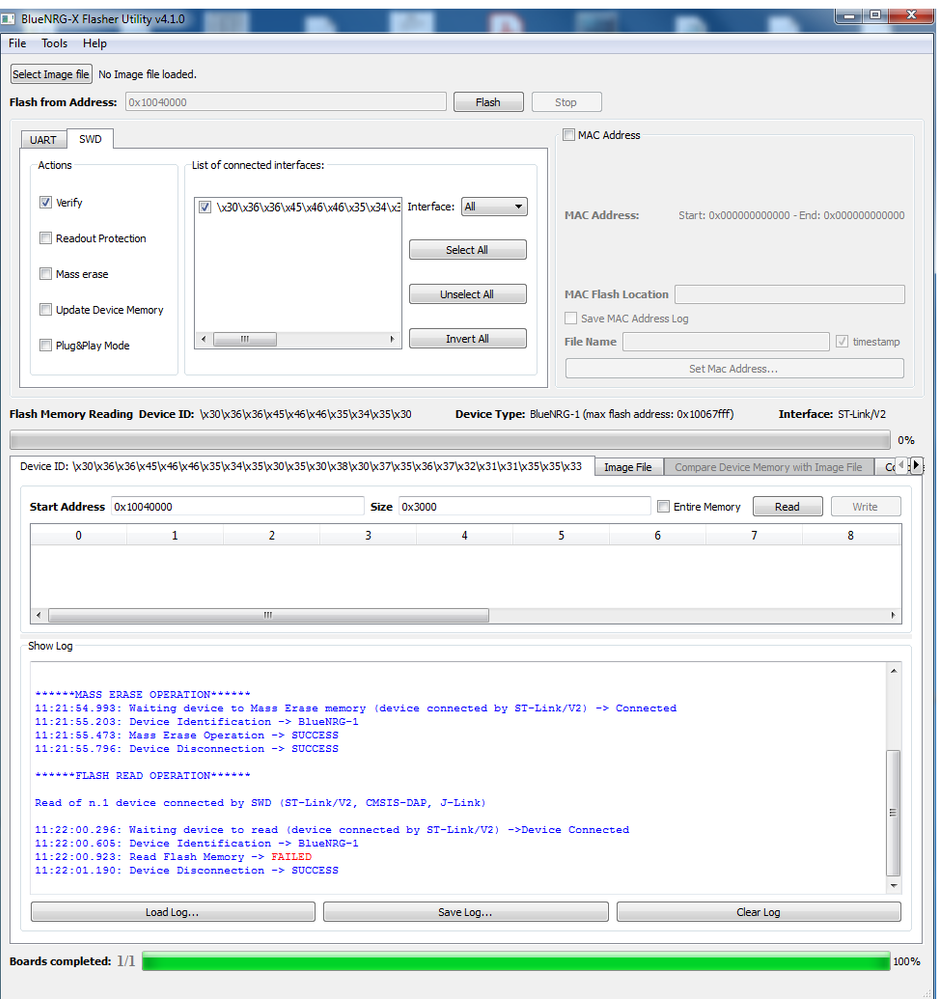Click memory table horizontal scrollbar thumb
The image size is (937, 999).
coord(268,615)
